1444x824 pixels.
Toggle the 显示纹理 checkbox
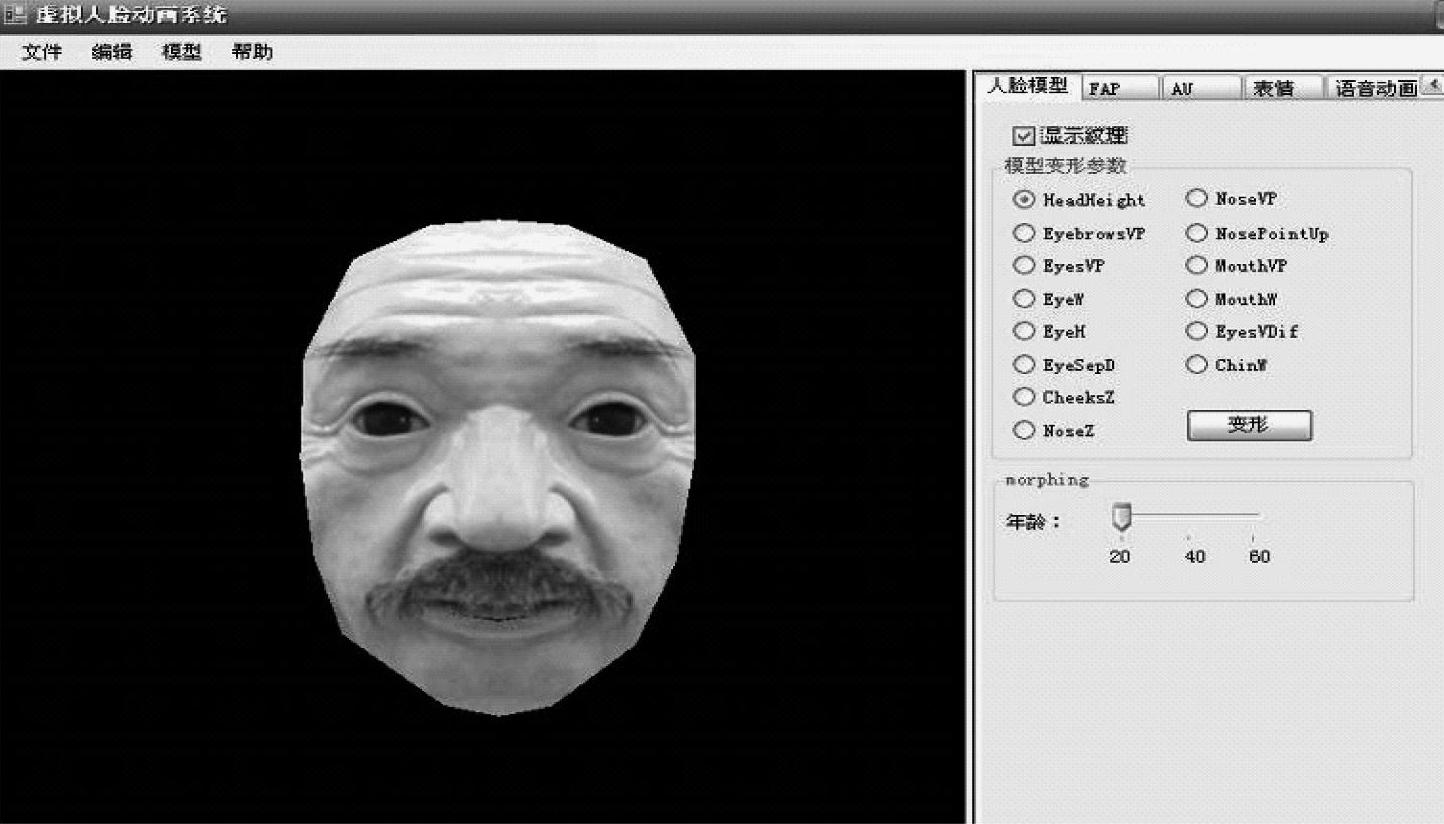1023,137
